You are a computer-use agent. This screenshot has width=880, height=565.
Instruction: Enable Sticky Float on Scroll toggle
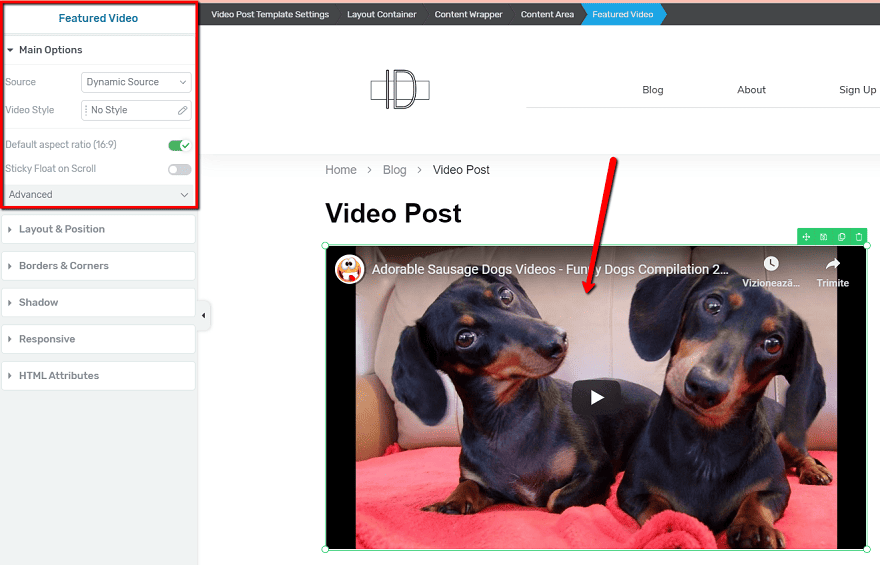(x=179, y=169)
